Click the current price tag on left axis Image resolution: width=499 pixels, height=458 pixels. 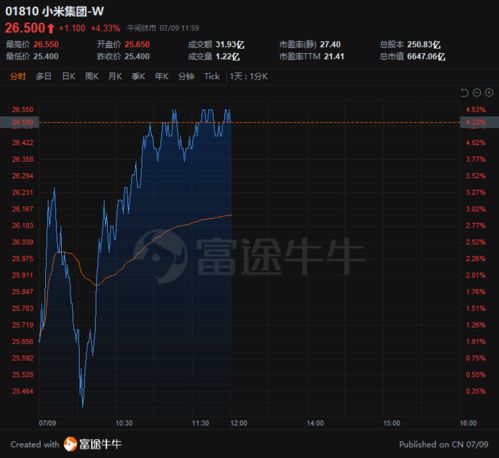[x=20, y=122]
